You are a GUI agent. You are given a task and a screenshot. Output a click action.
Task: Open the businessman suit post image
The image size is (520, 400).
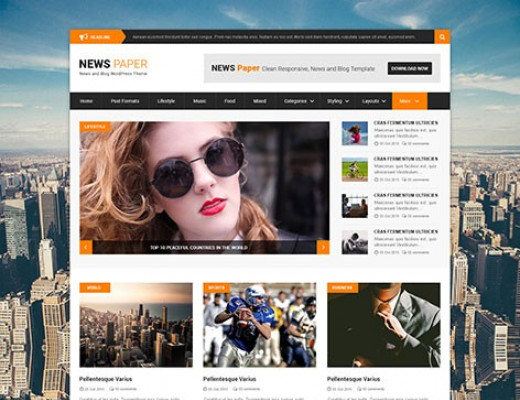[x=384, y=325]
